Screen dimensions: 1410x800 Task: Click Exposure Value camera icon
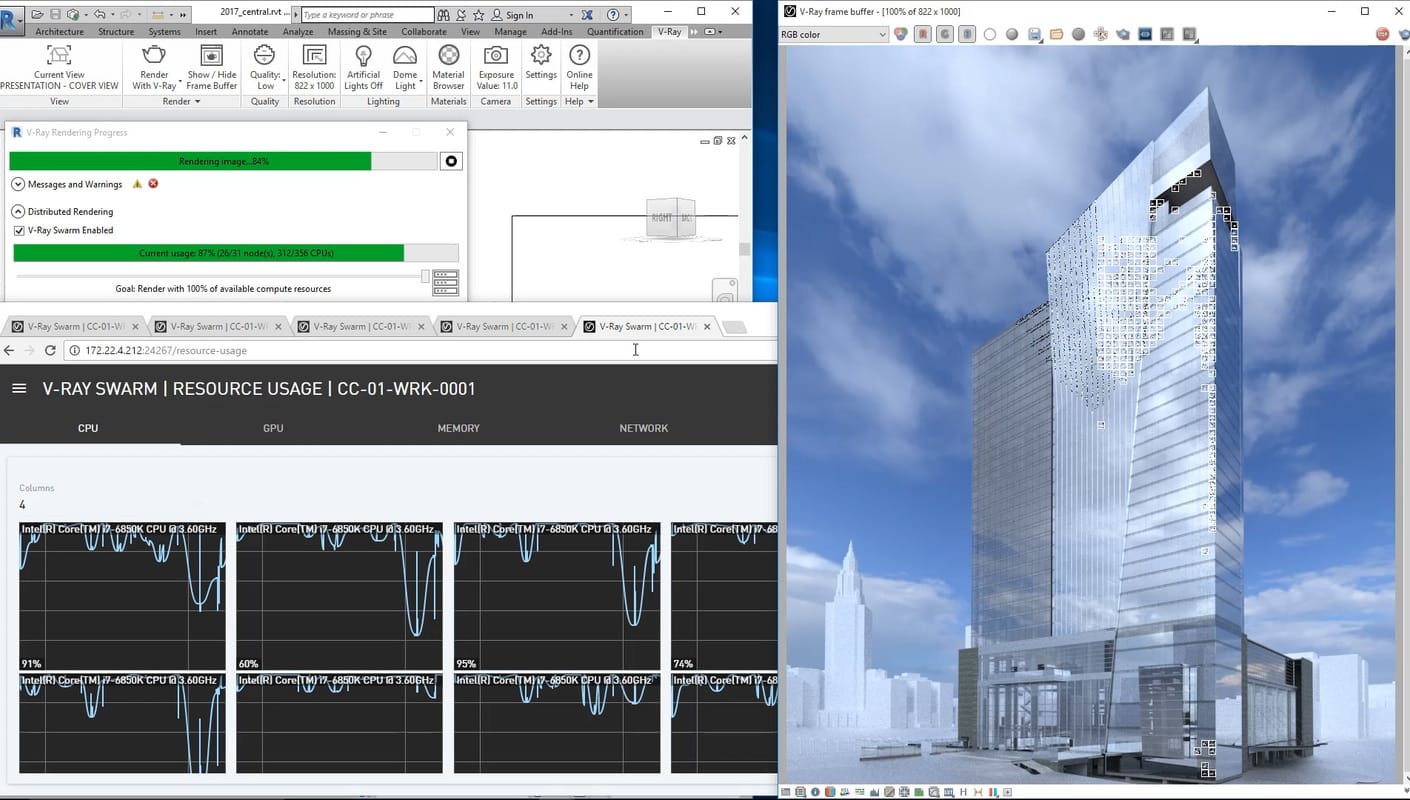(x=496, y=55)
